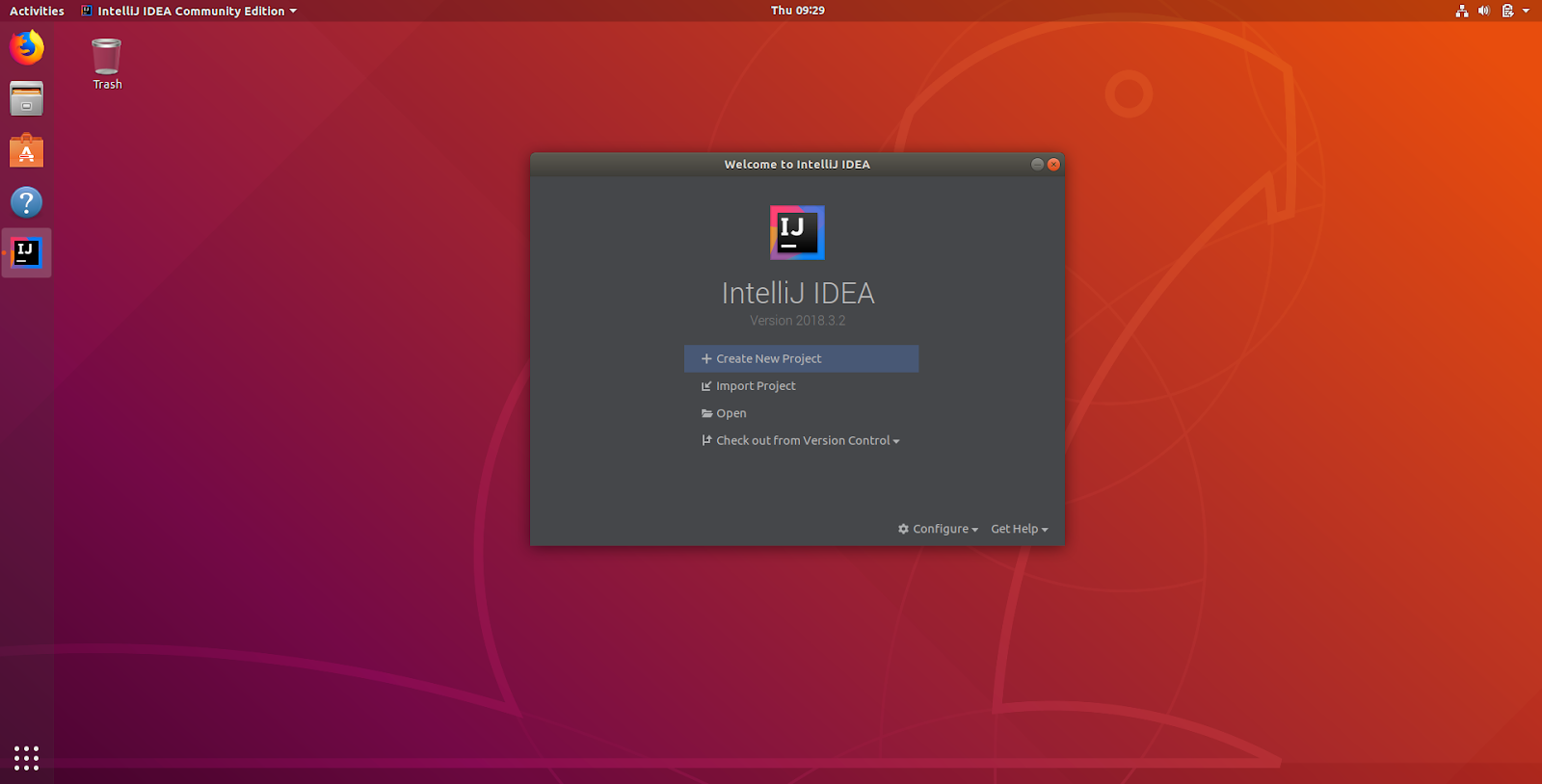Close the Welcome to IntelliJ IDEA window

point(1053,165)
